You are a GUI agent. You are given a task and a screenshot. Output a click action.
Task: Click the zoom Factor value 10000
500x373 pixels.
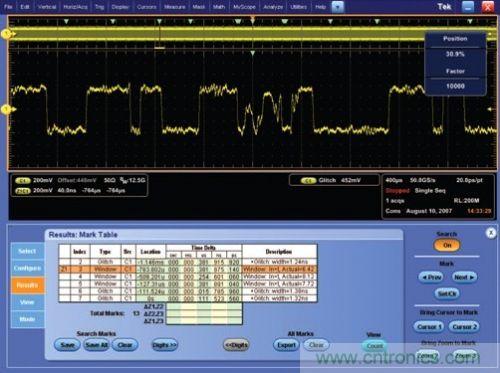click(455, 86)
